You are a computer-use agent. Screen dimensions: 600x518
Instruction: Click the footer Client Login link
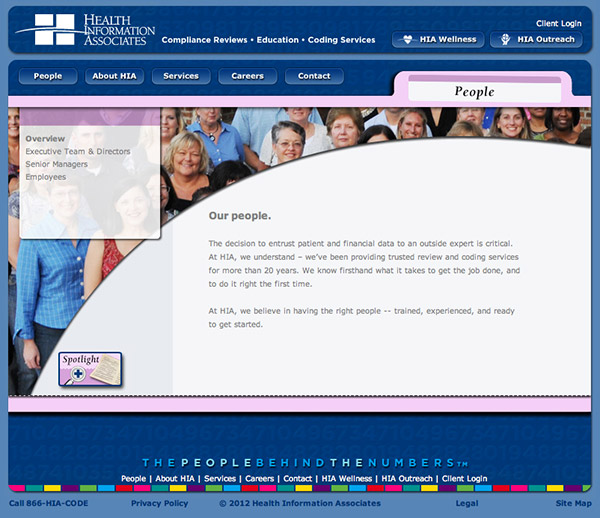click(465, 479)
